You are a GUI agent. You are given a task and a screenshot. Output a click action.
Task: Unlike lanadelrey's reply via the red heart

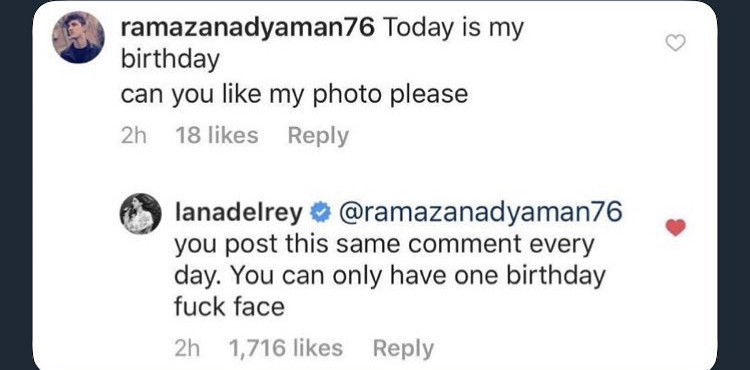point(676,227)
